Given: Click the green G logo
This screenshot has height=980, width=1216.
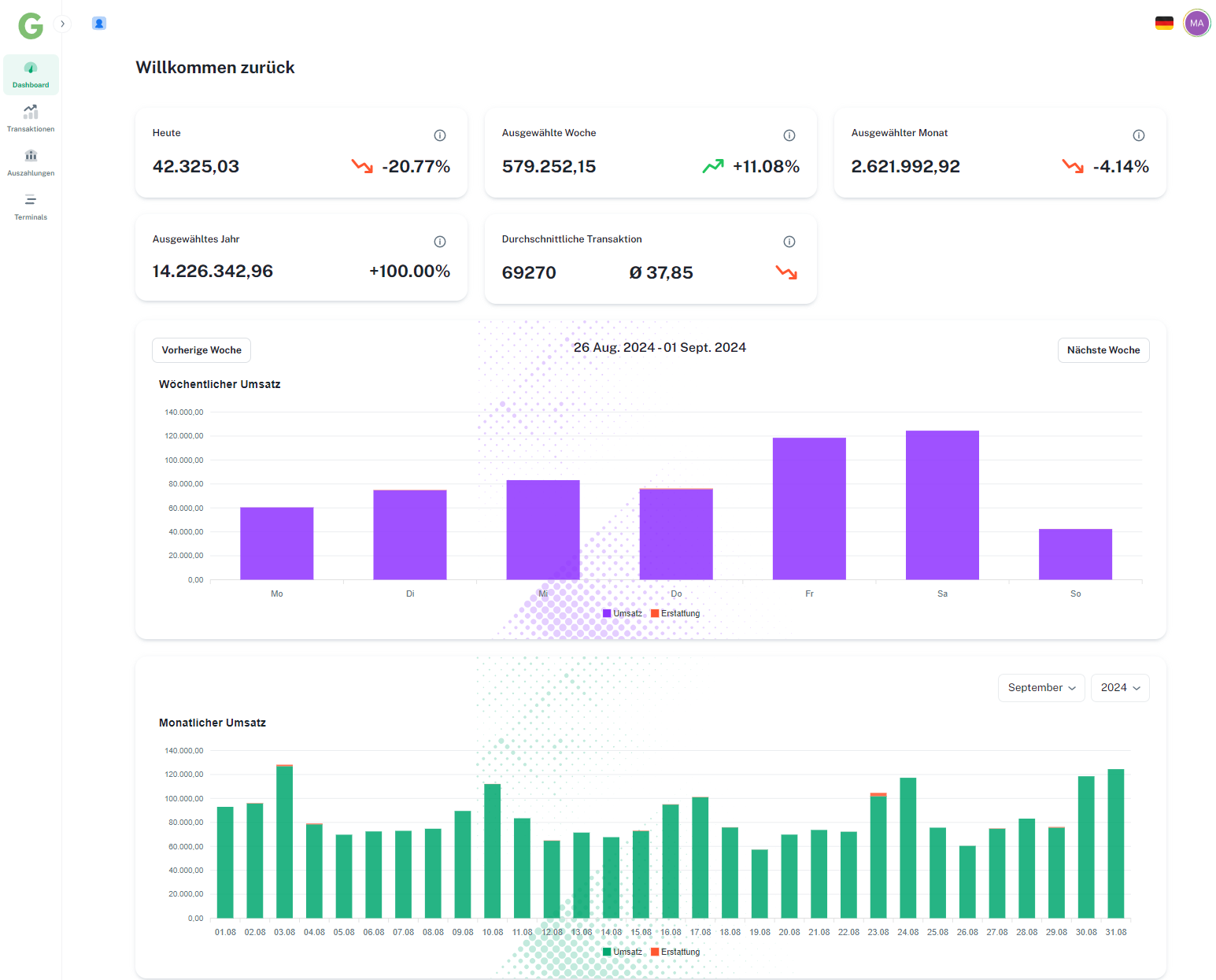Looking at the screenshot, I should [x=31, y=25].
